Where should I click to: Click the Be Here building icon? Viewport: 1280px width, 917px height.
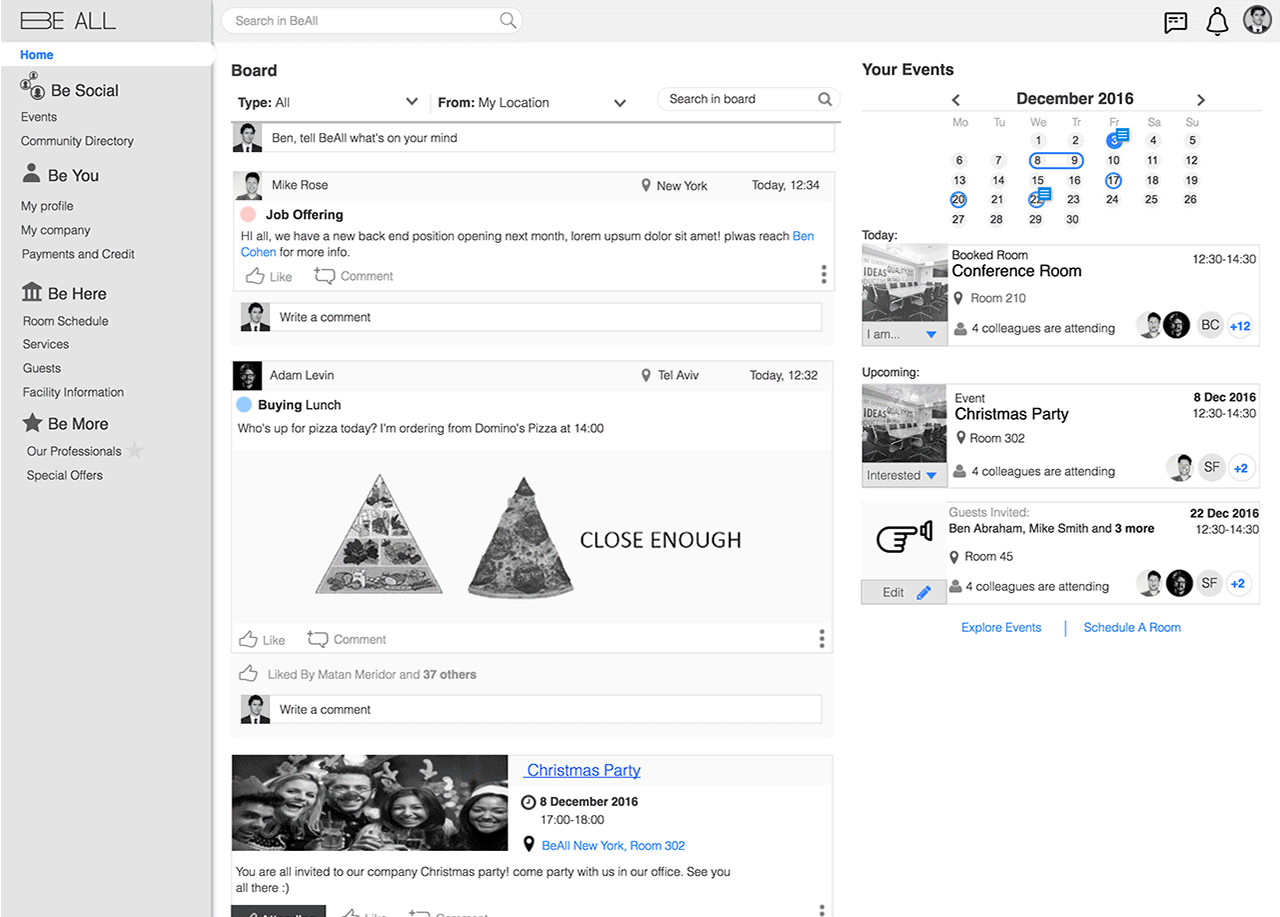[32, 292]
